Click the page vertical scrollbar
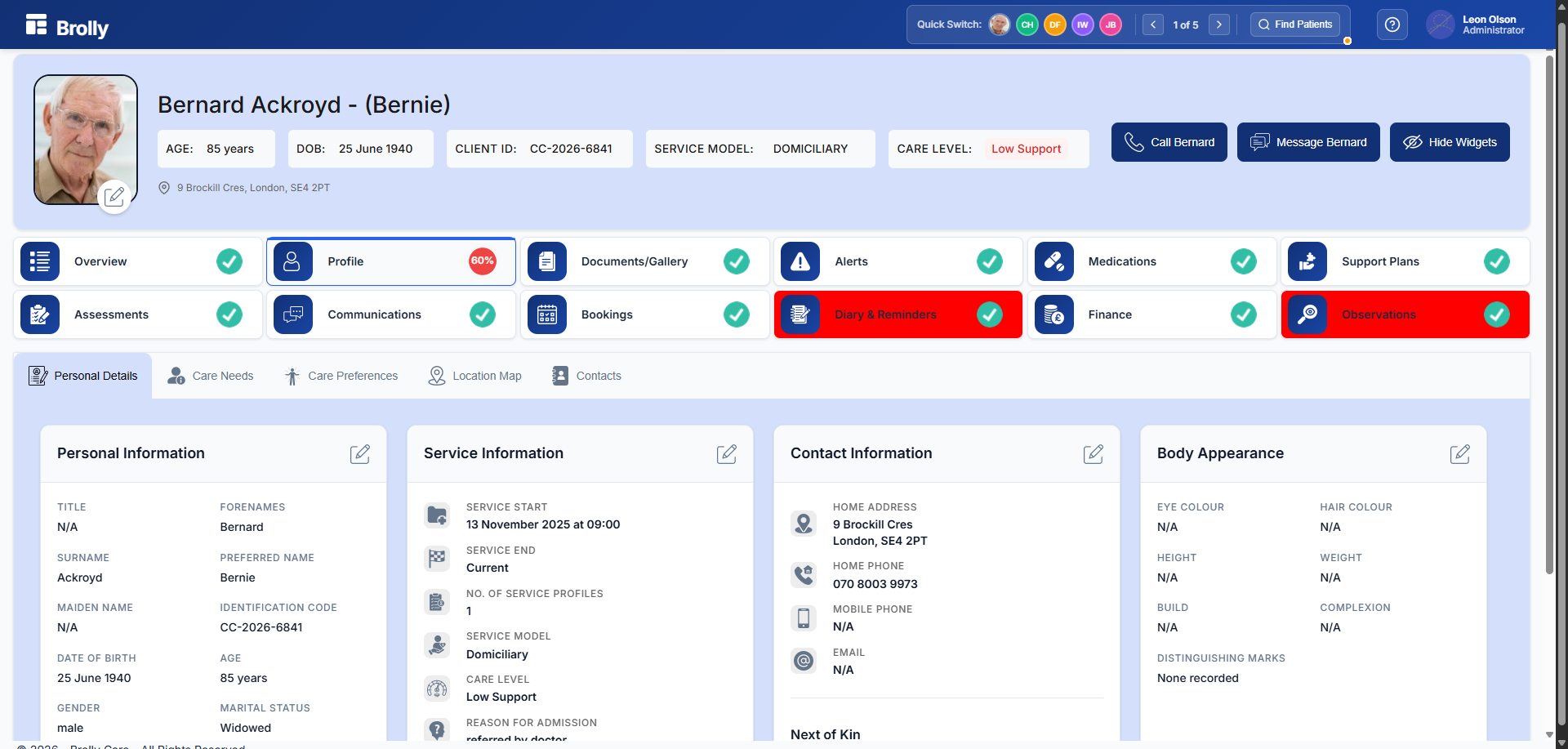The image size is (1568, 749). pos(1549,327)
